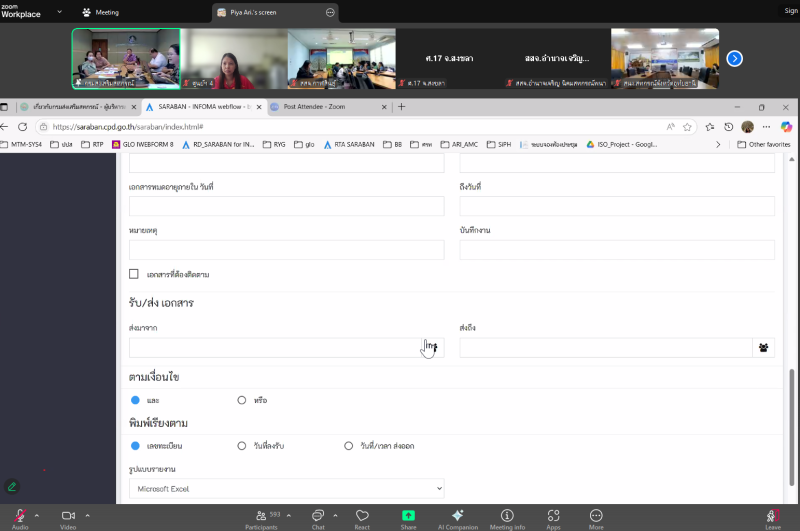Expand audio options arrow next to Audio
This screenshot has height=531, width=800.
click(x=38, y=516)
